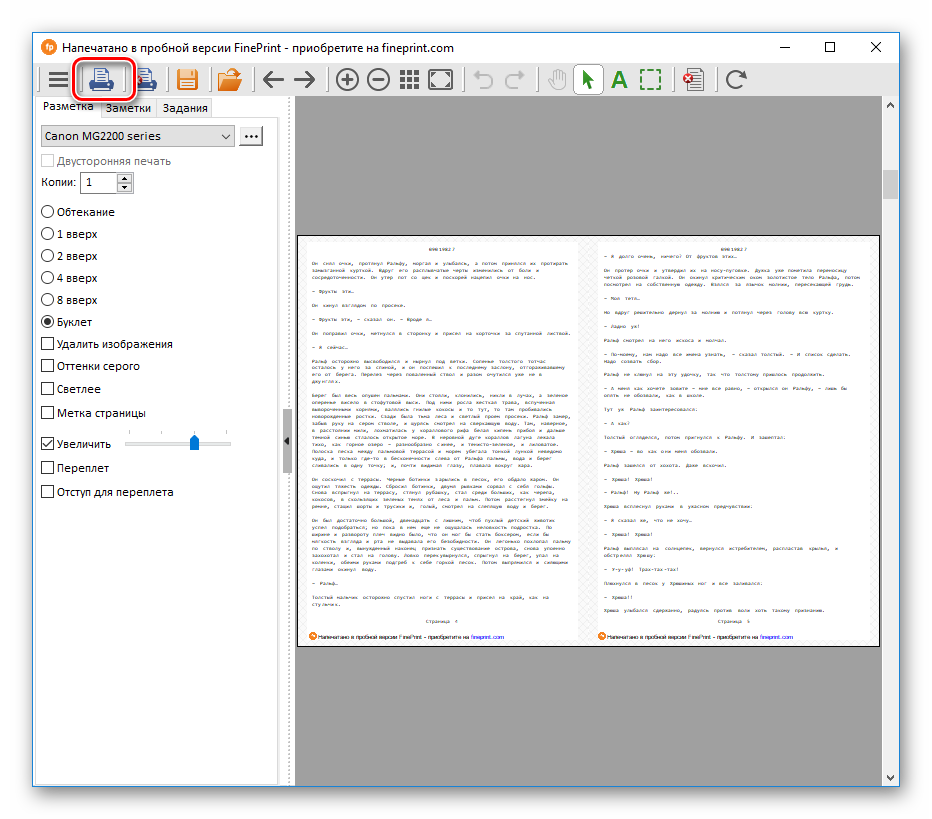932x819 pixels.
Task: Click the Увеличить slider handle
Action: [194, 443]
